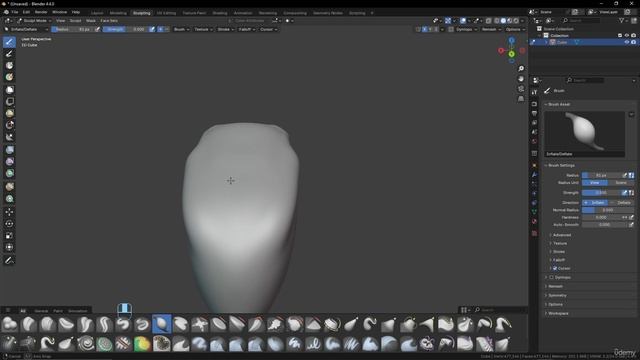Image resolution: width=640 pixels, height=360 pixels.
Task: Open the Options dropdown in header
Action: click(x=515, y=29)
